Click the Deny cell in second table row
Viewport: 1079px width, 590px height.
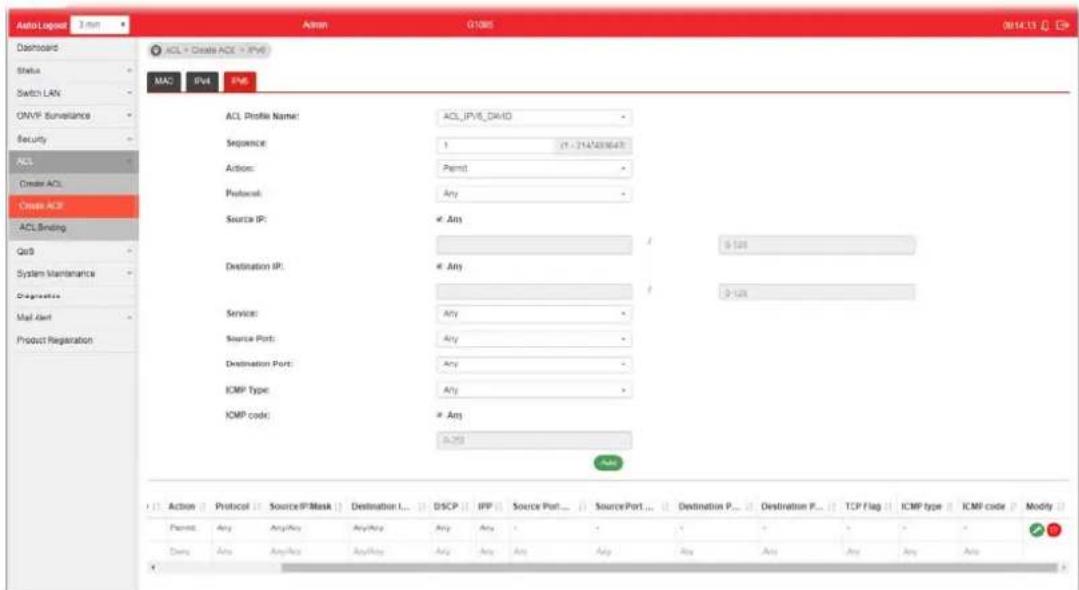pyautogui.click(x=179, y=551)
